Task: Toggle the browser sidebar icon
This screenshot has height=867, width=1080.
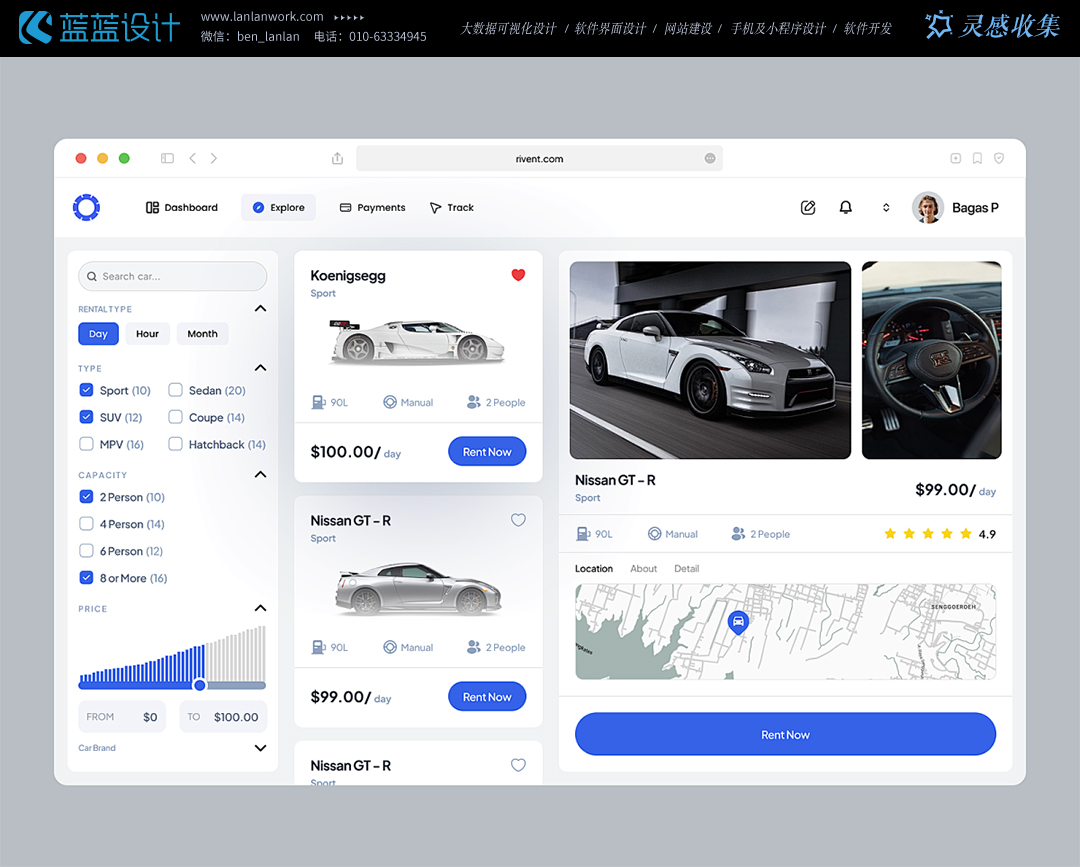Action: (167, 158)
